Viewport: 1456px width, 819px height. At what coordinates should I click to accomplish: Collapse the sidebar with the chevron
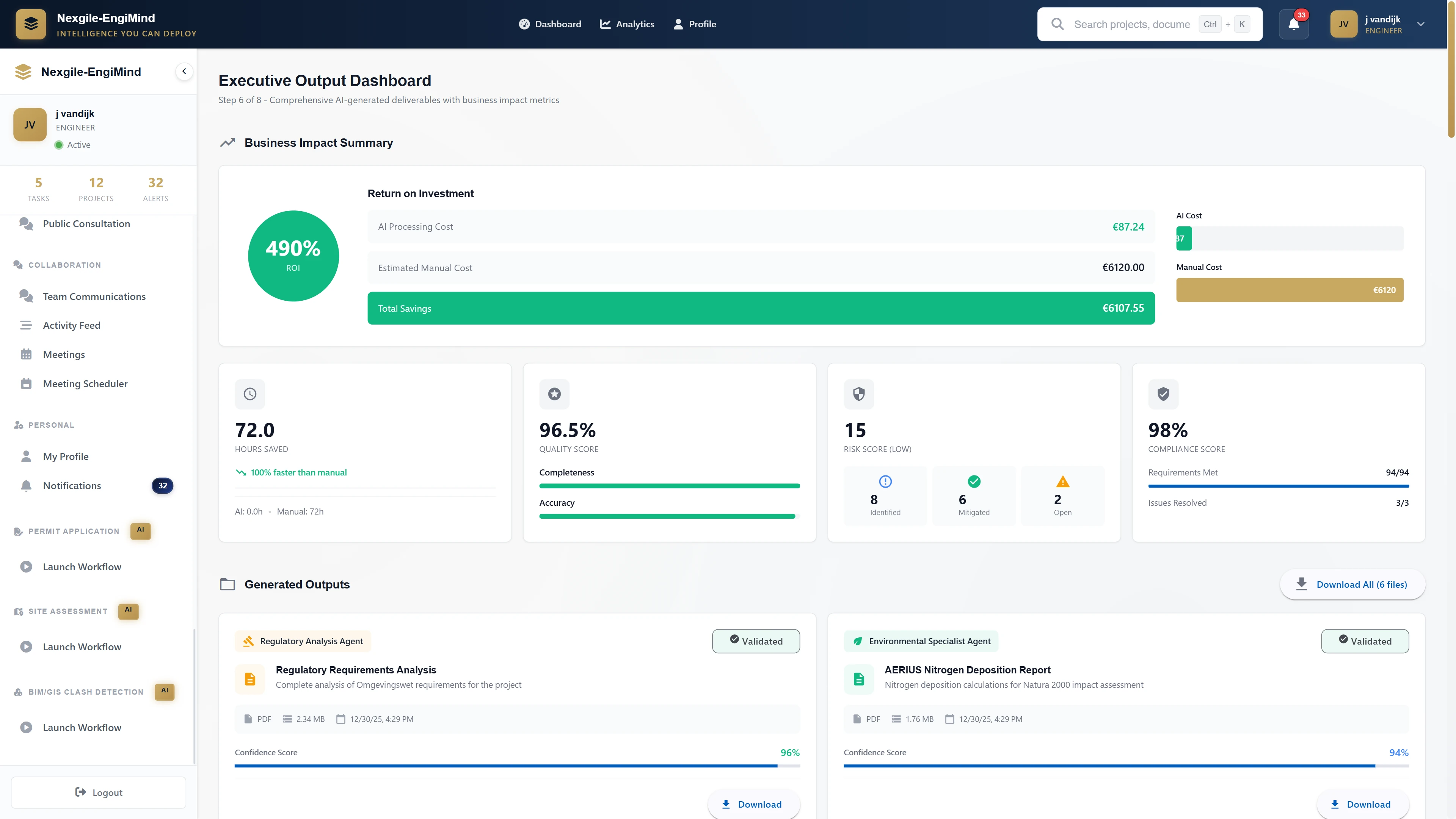pos(184,71)
